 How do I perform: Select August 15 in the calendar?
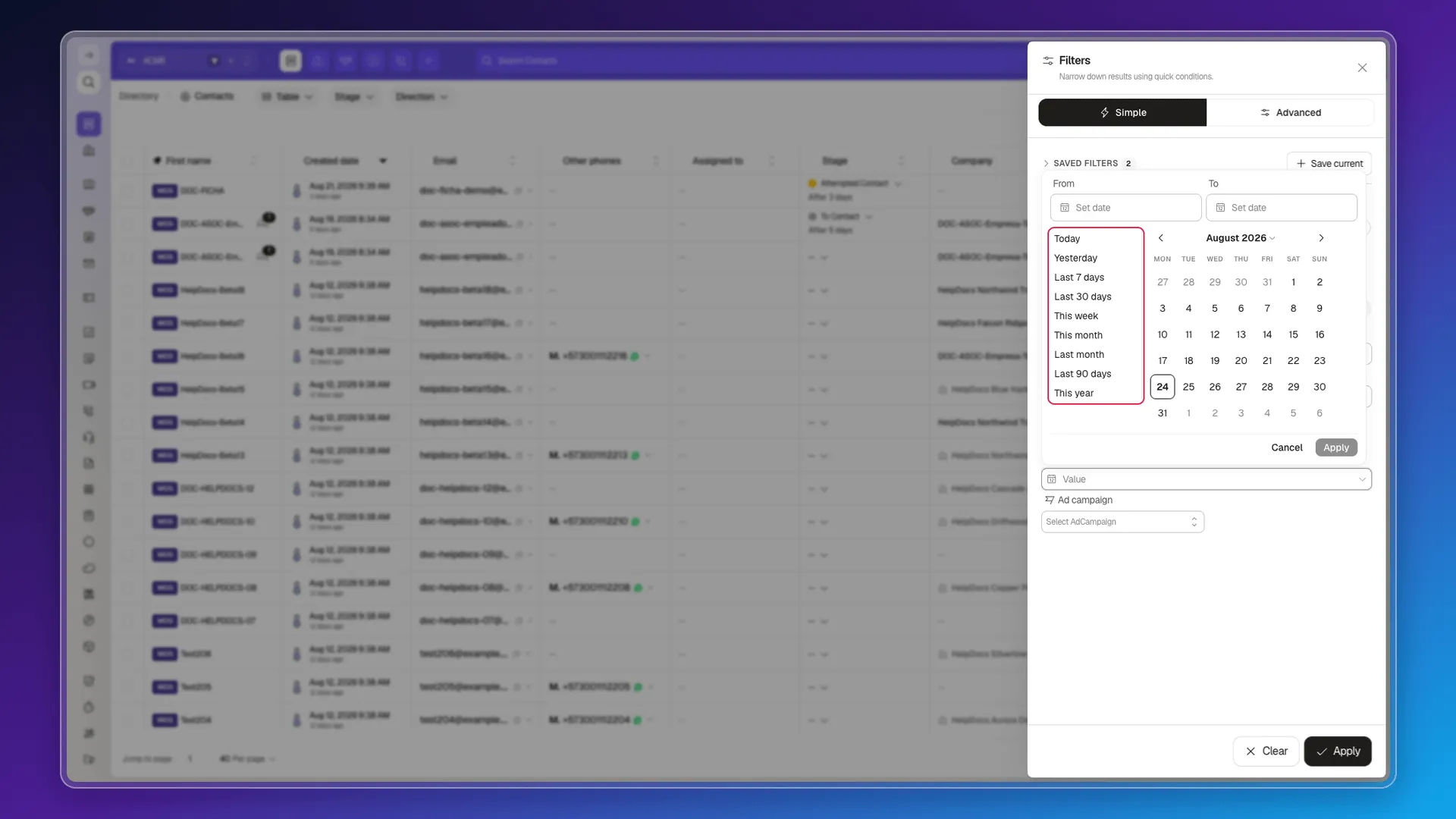pos(1293,334)
